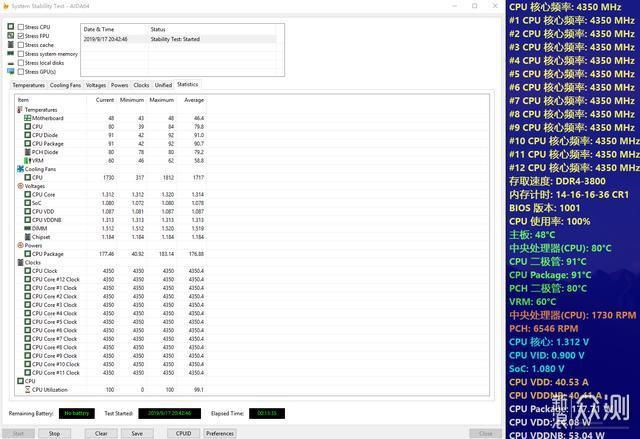Viewport: 640px width, 439px height.
Task: Click the Stress CPU chip icon
Action: point(11,27)
